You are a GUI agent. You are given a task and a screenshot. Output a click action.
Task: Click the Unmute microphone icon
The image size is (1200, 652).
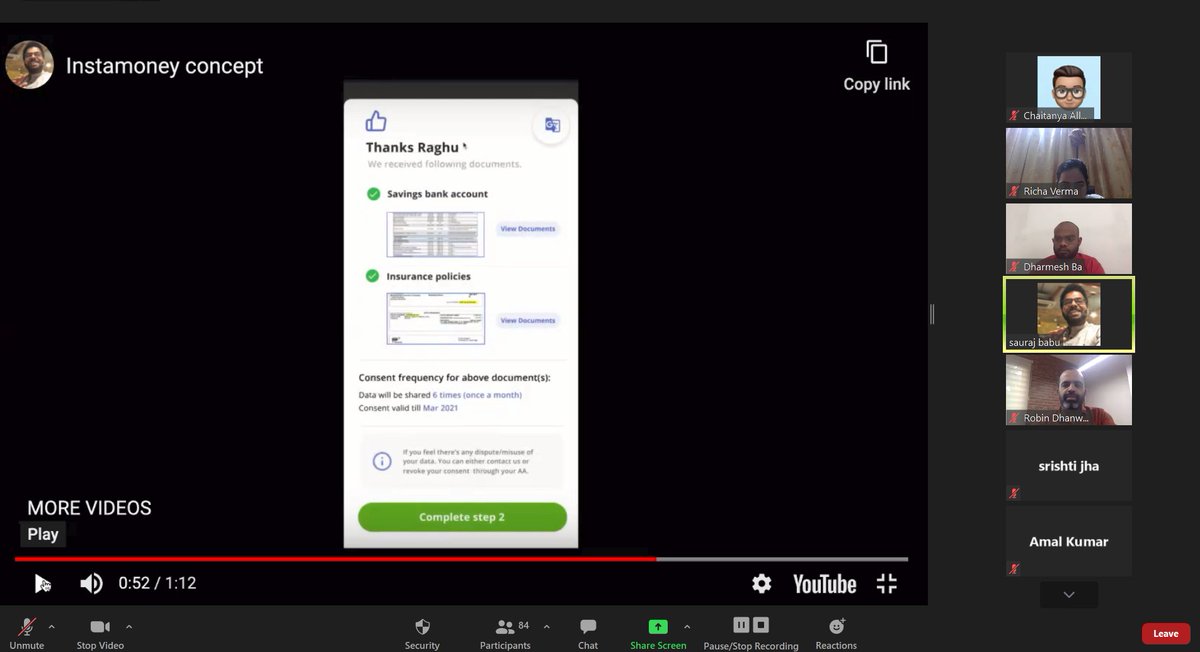pyautogui.click(x=27, y=627)
